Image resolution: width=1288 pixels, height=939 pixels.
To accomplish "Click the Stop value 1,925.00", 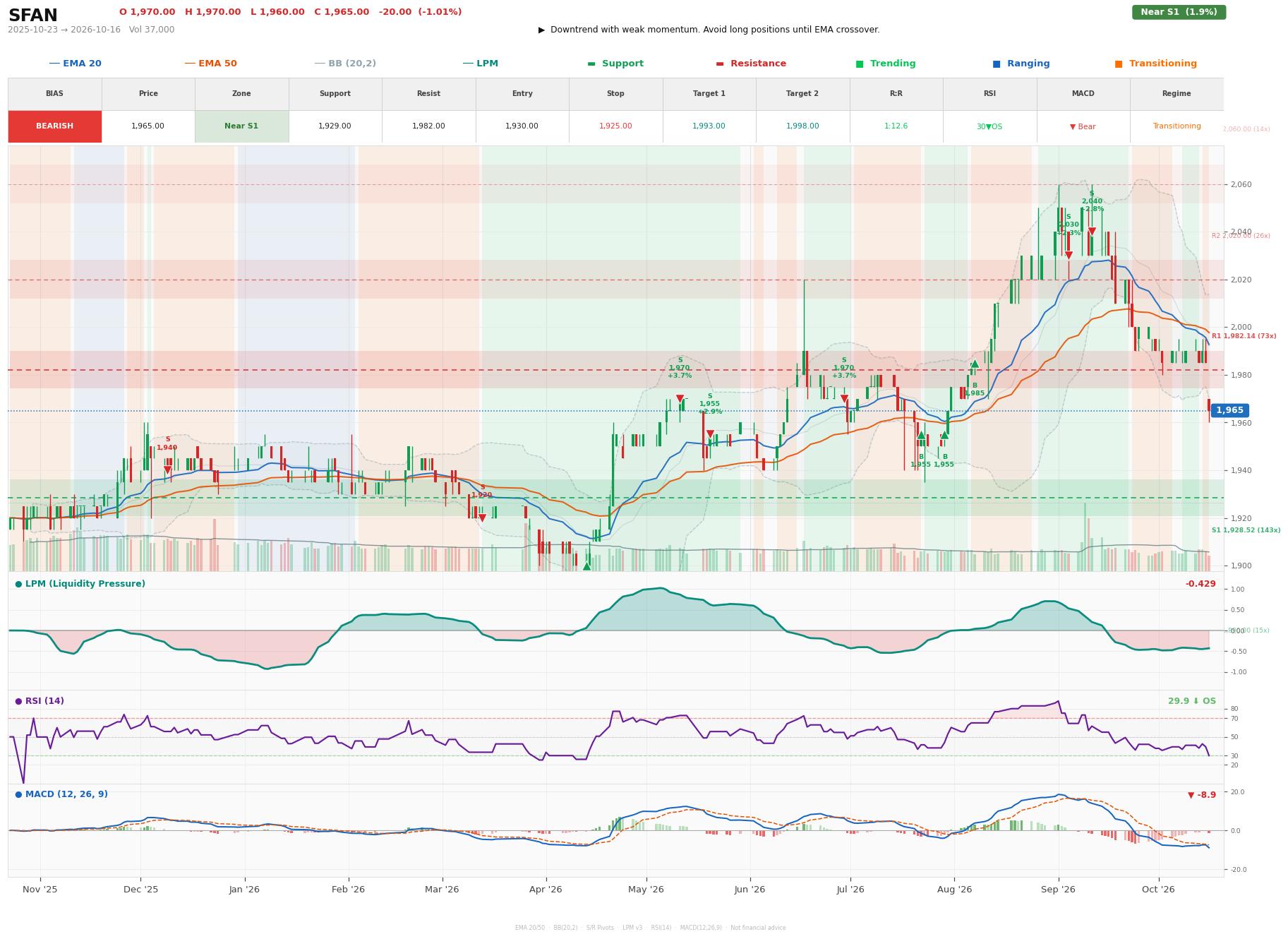I will pos(615,126).
